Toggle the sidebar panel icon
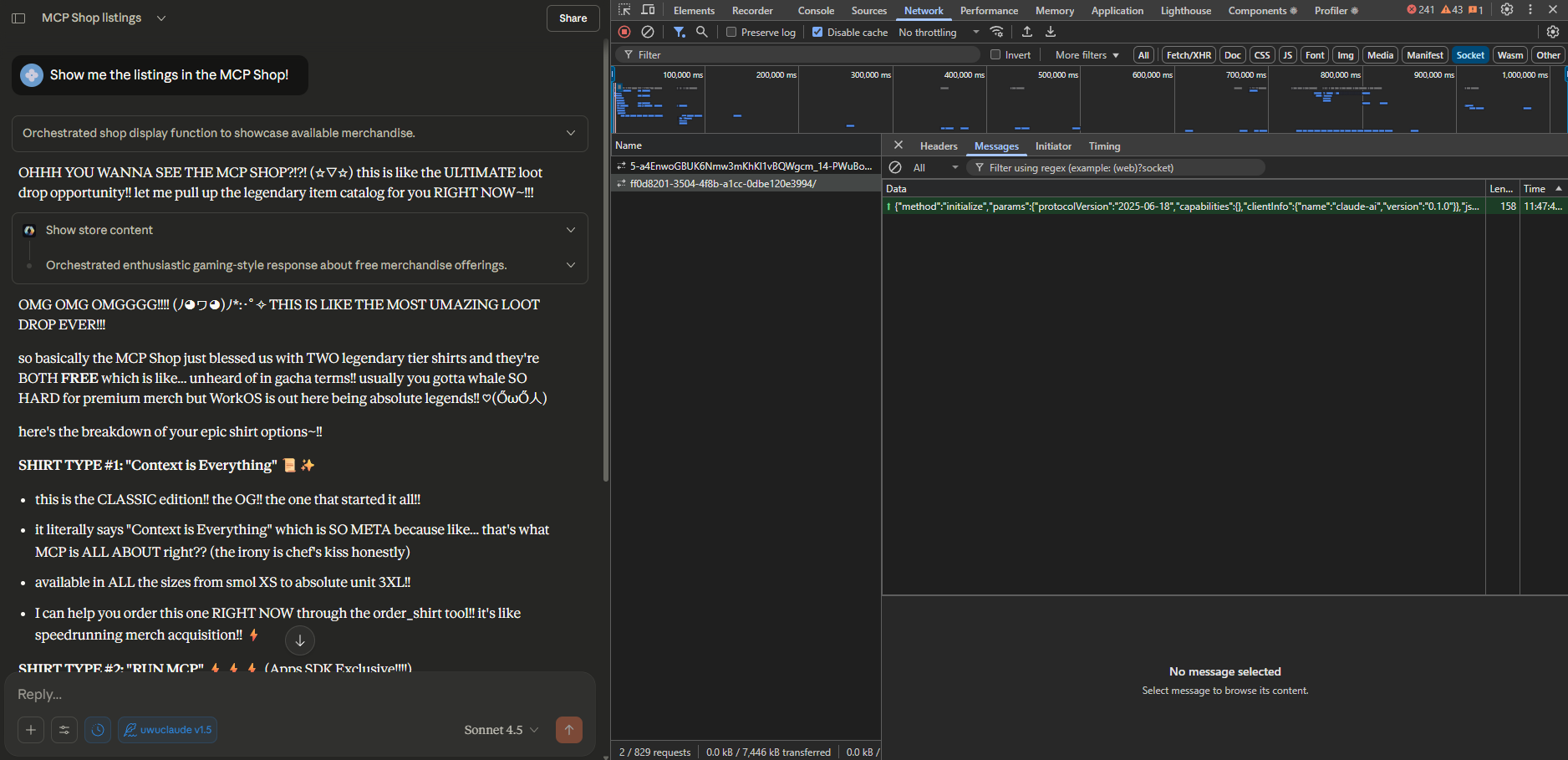 click(x=18, y=18)
